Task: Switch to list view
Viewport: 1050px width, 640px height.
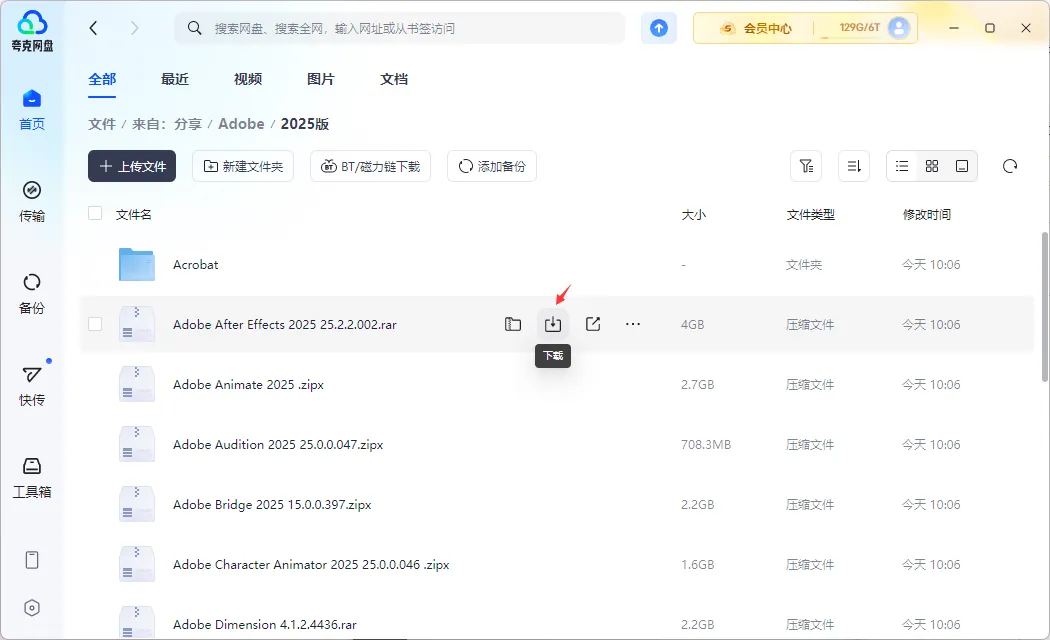Action: 902,166
